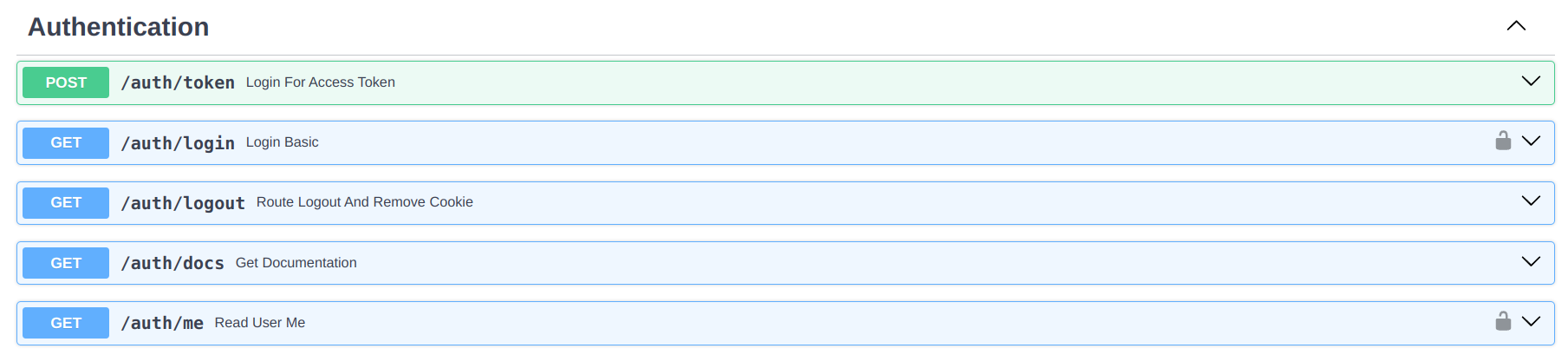Click the GET badge for /auth/docs

66,263
